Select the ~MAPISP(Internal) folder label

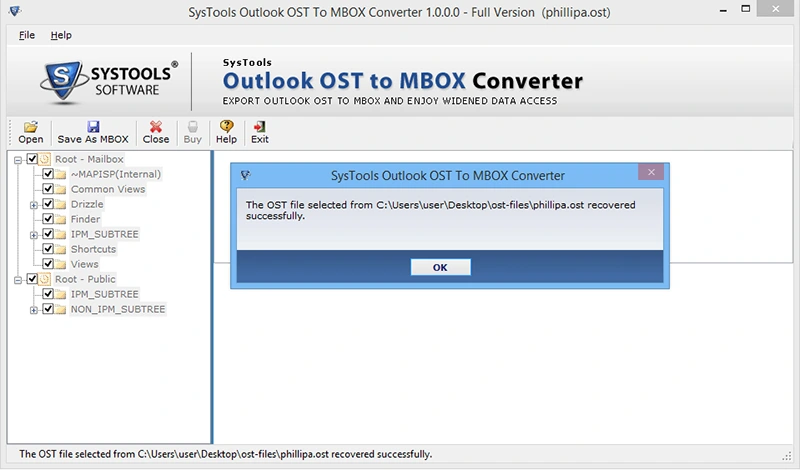(x=116, y=174)
